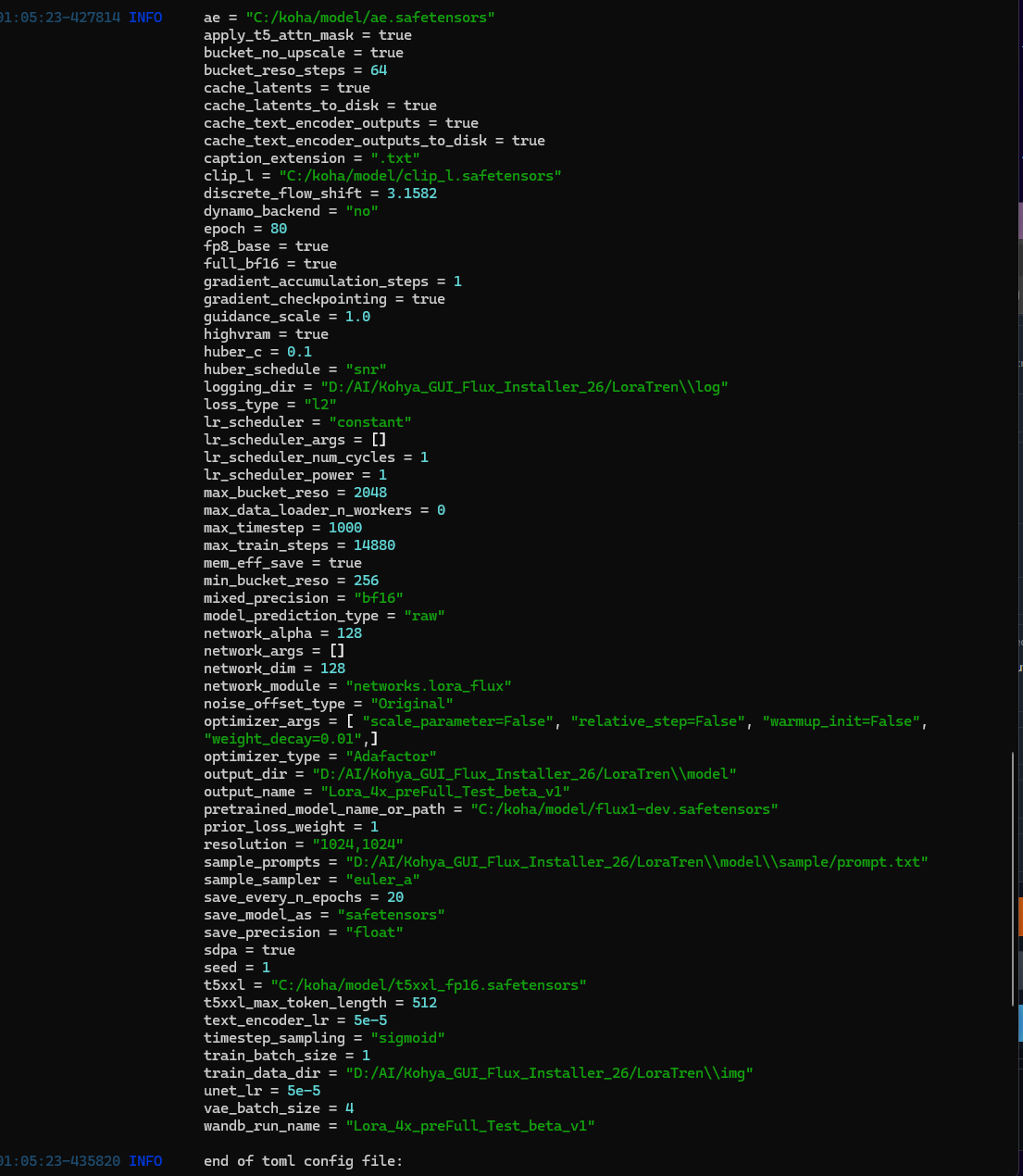Viewport: 1023px width, 1176px height.
Task: Select the mixed_precision value "bf16"
Action: pyautogui.click(x=379, y=598)
